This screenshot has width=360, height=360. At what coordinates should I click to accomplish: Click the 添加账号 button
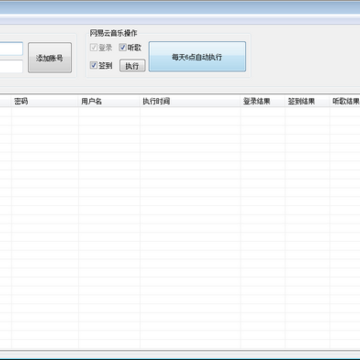pos(50,57)
